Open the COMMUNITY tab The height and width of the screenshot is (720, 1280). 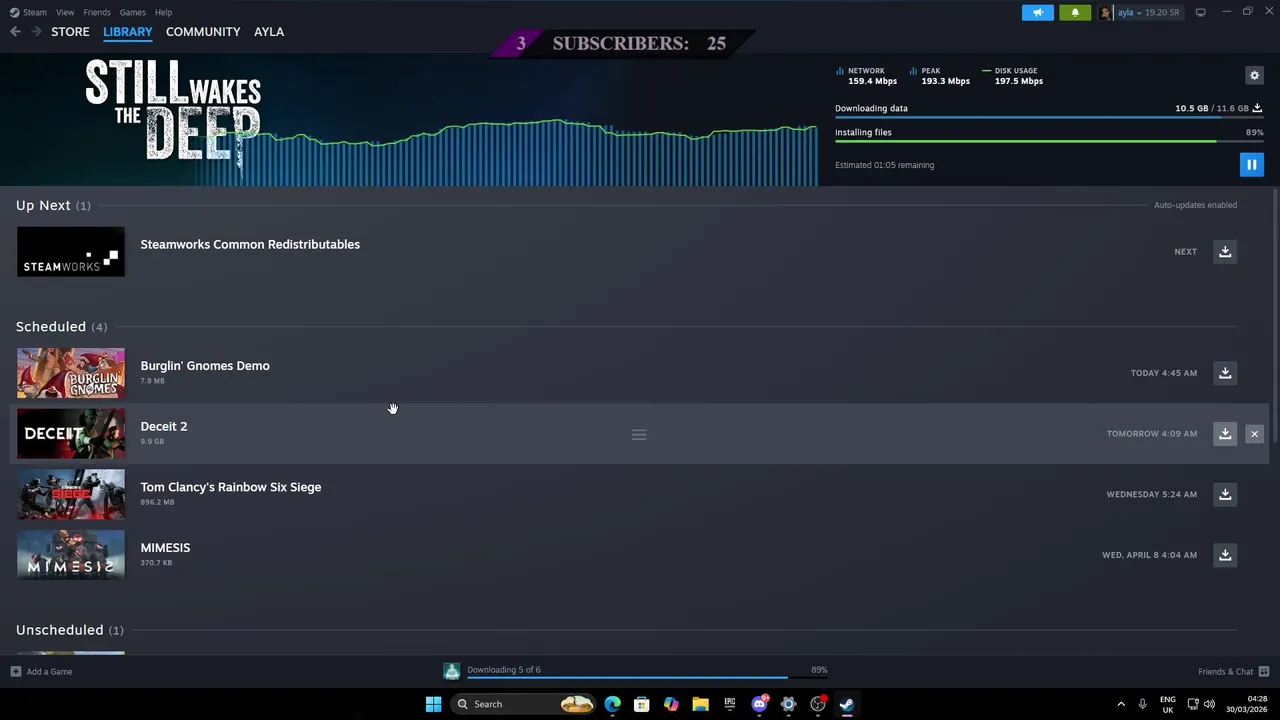pos(203,32)
